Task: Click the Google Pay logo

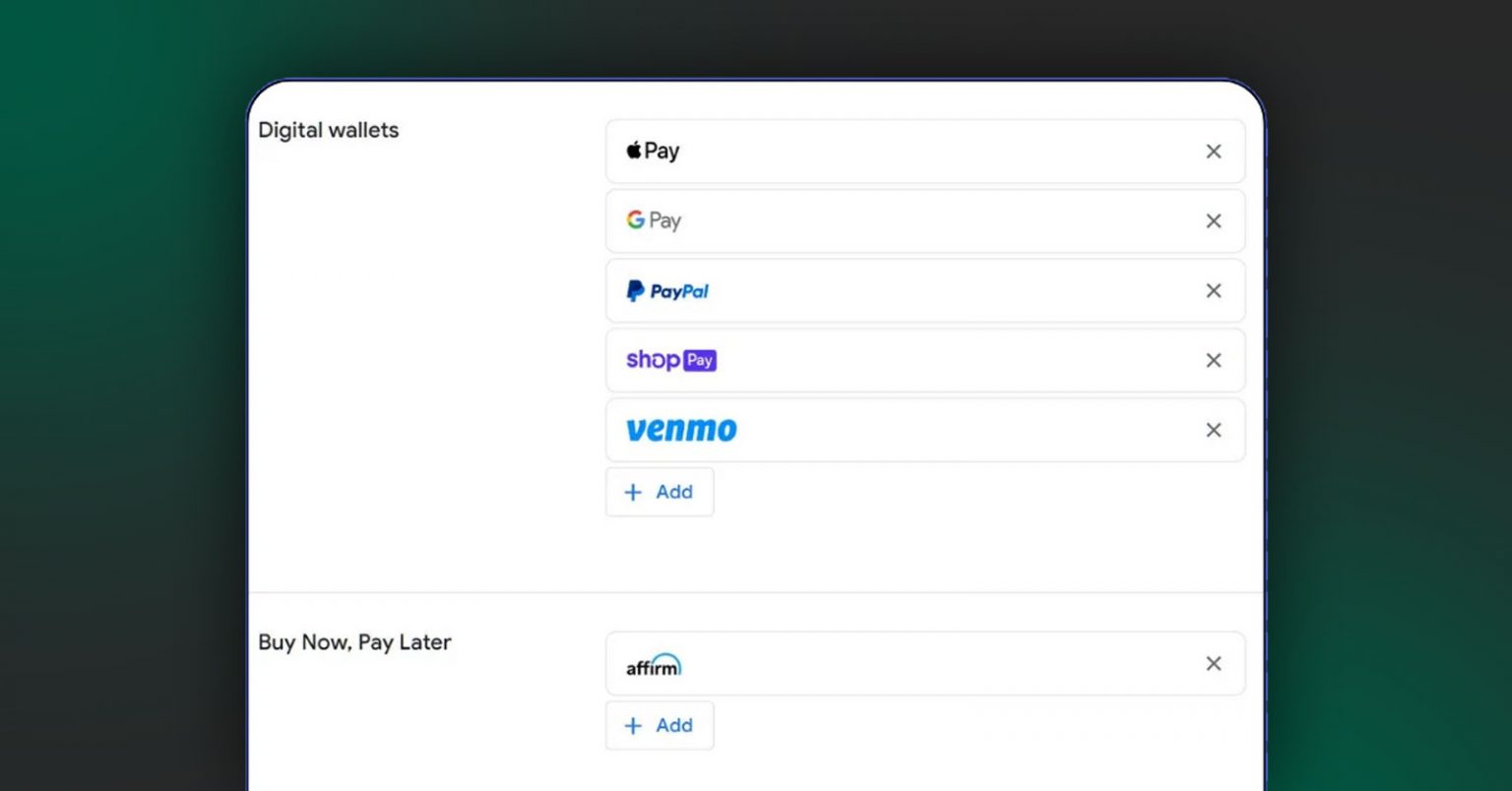Action: [654, 220]
